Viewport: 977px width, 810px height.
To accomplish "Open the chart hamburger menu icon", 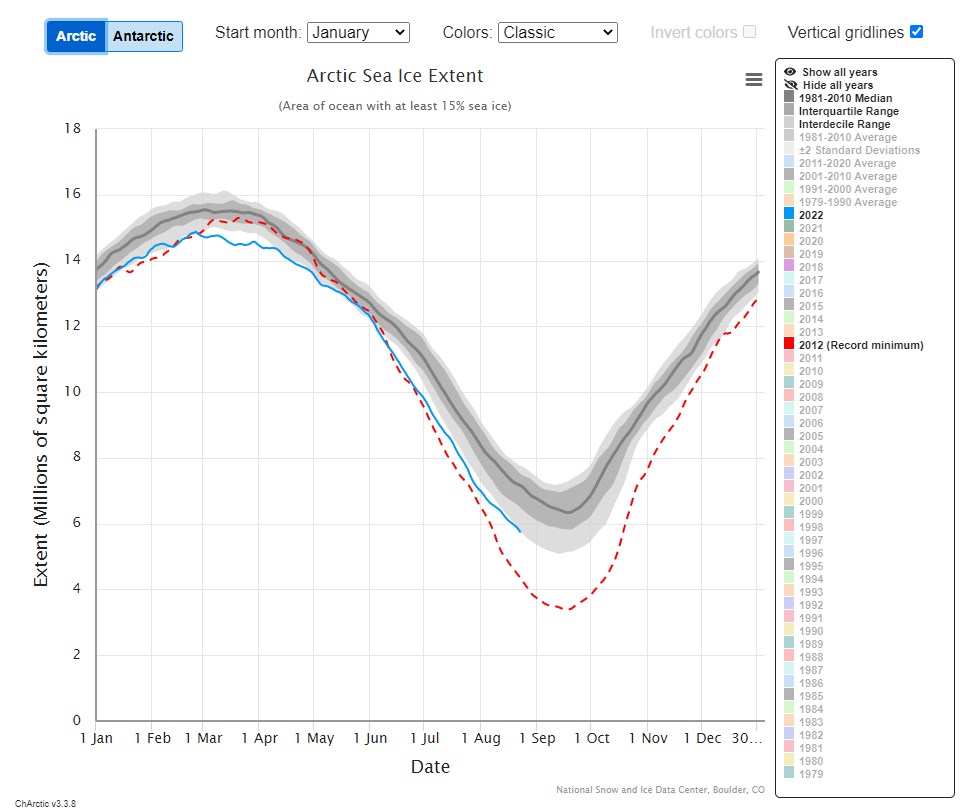I will point(754,80).
